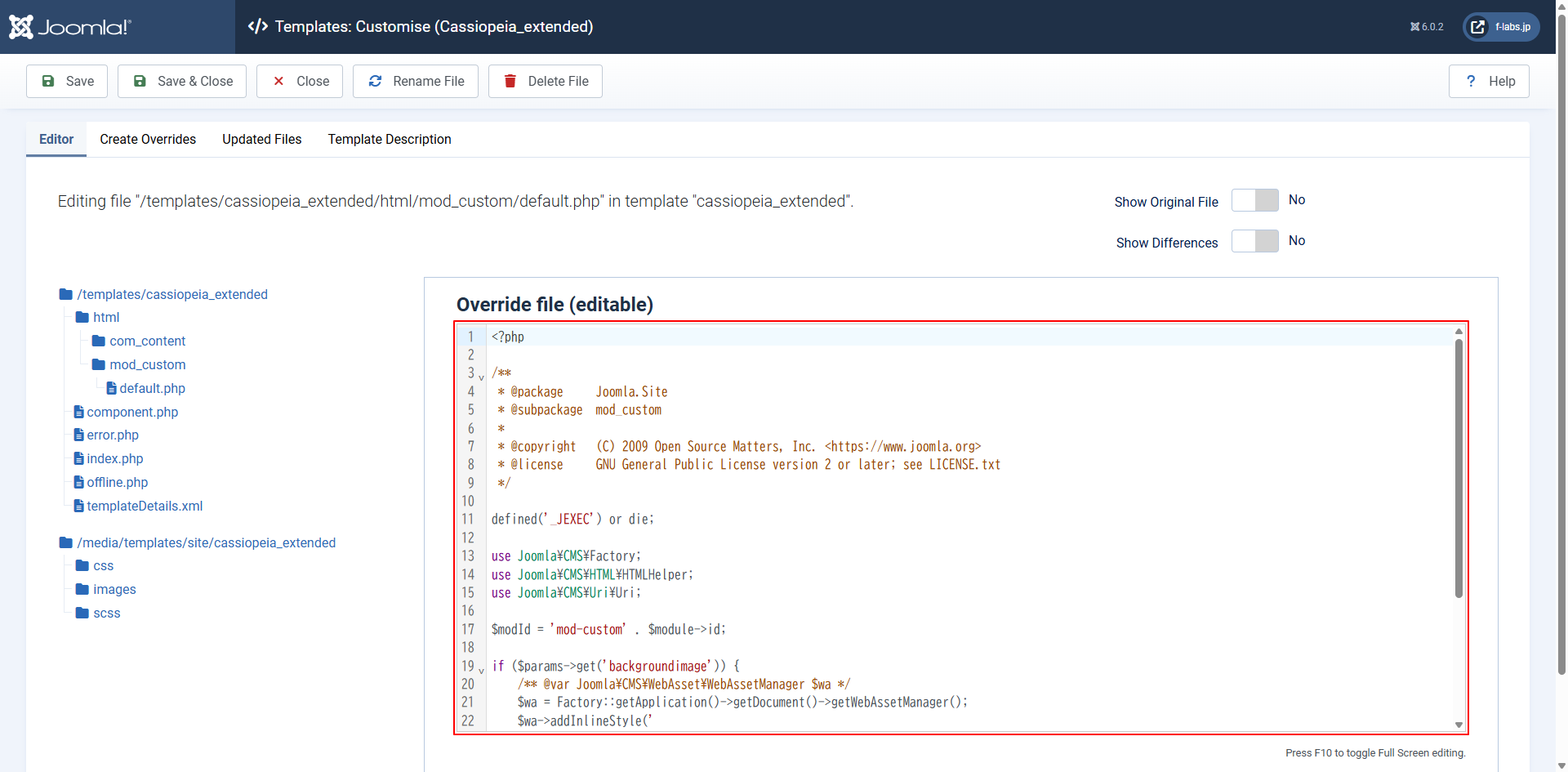The height and width of the screenshot is (772, 1568).
Task: Click the Save disk icon
Action: click(x=48, y=81)
